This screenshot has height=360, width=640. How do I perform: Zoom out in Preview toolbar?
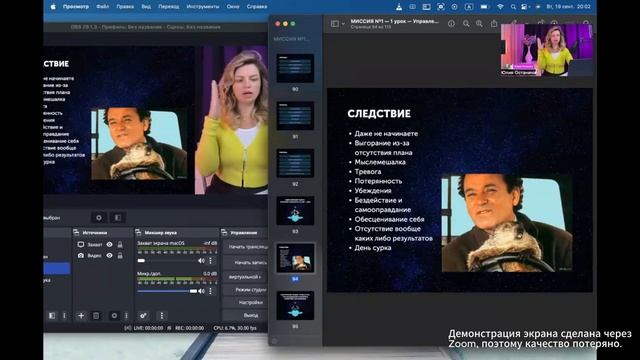(x=466, y=24)
